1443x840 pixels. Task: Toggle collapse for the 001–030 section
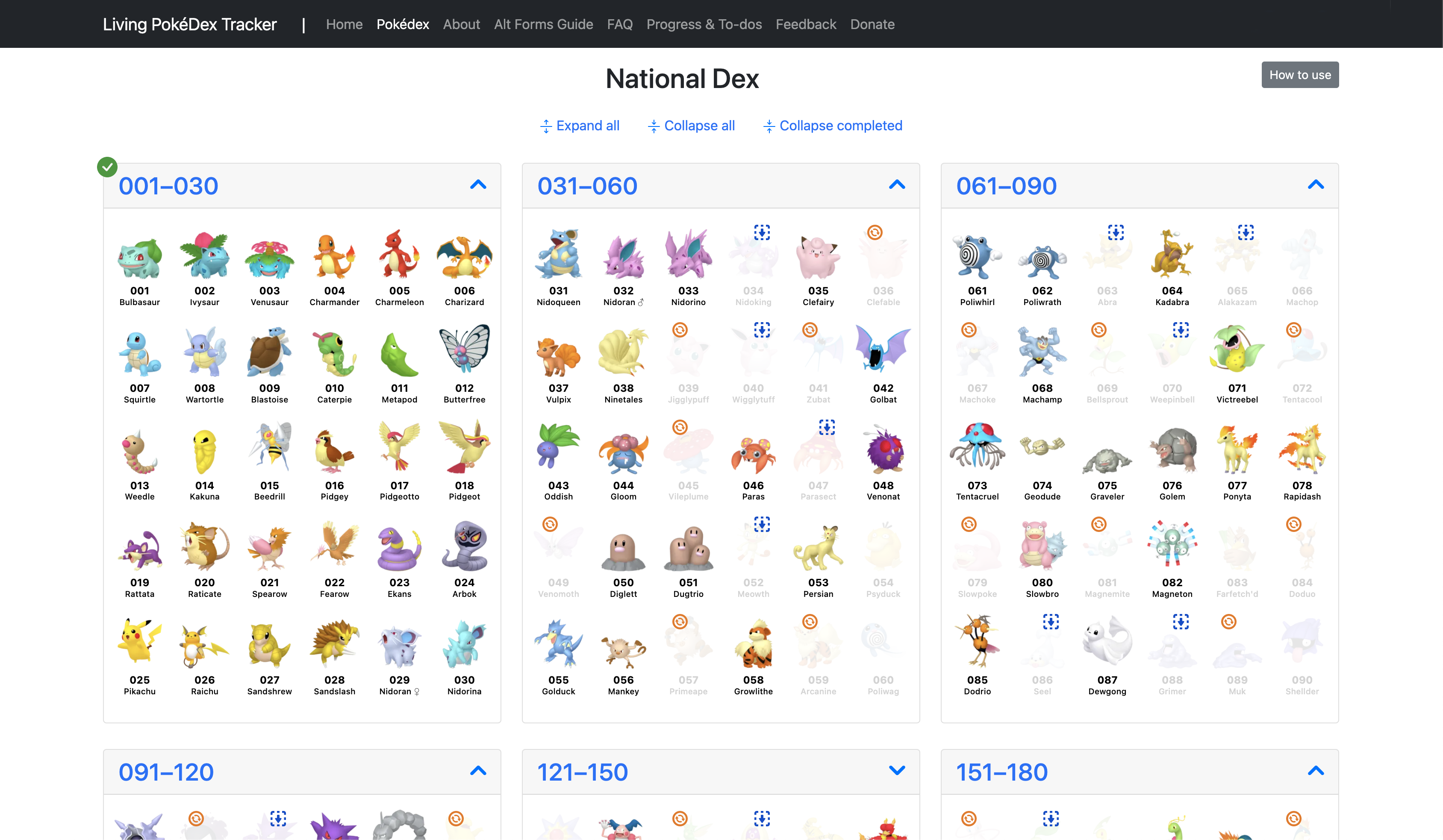[477, 185]
